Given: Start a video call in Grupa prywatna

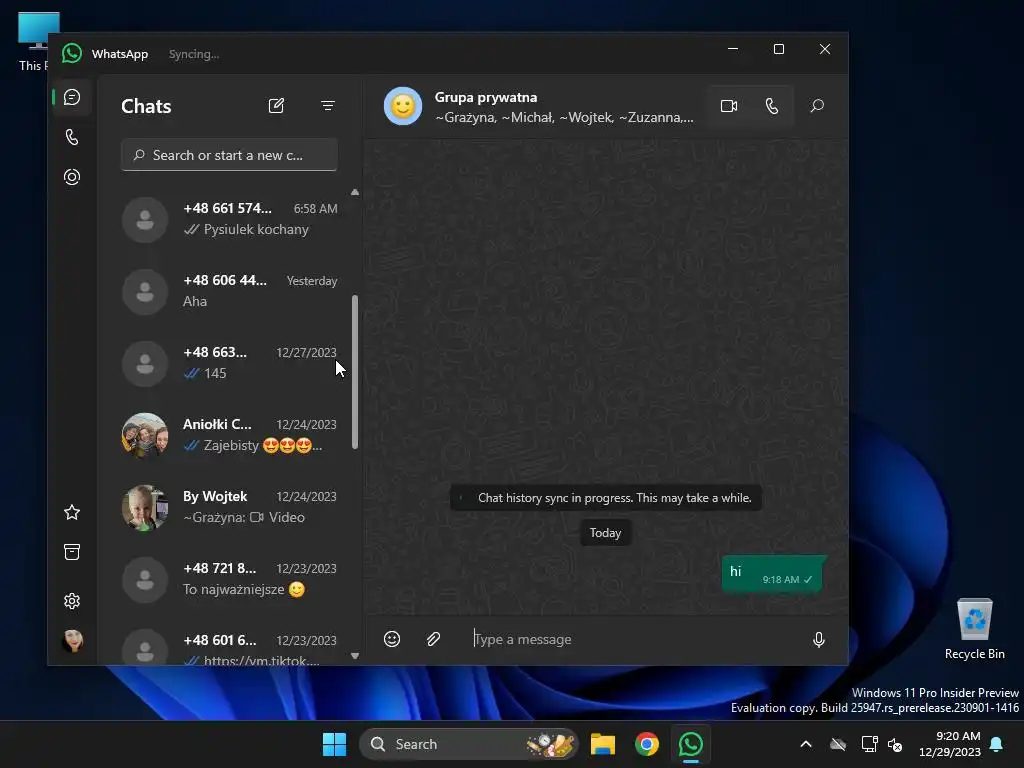Looking at the screenshot, I should (729, 106).
